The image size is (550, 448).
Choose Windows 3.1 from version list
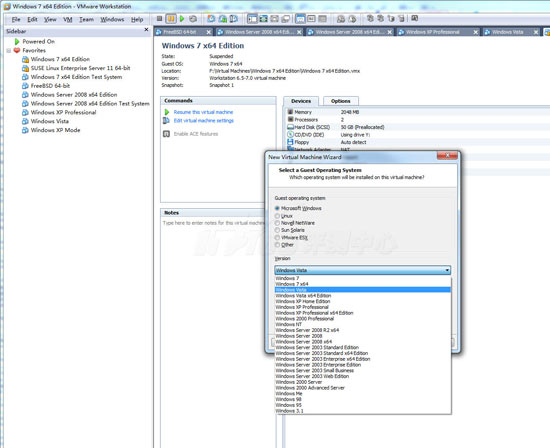pos(363,410)
